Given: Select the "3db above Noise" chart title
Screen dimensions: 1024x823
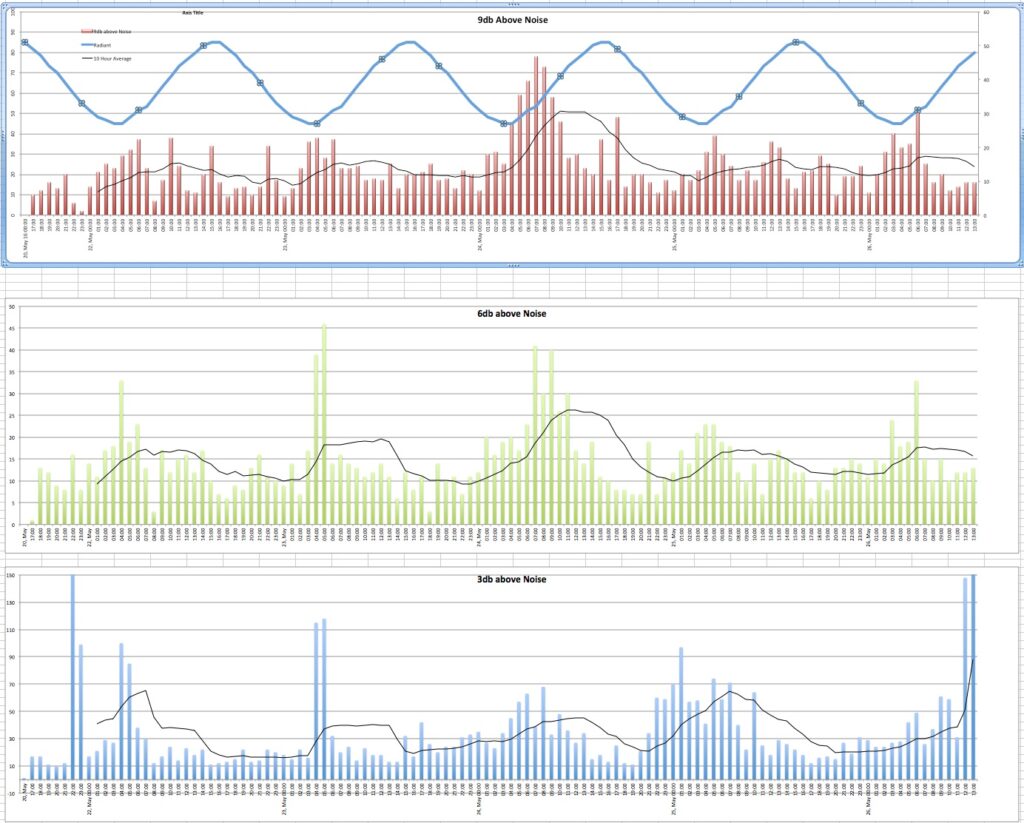Looking at the screenshot, I should click(512, 579).
